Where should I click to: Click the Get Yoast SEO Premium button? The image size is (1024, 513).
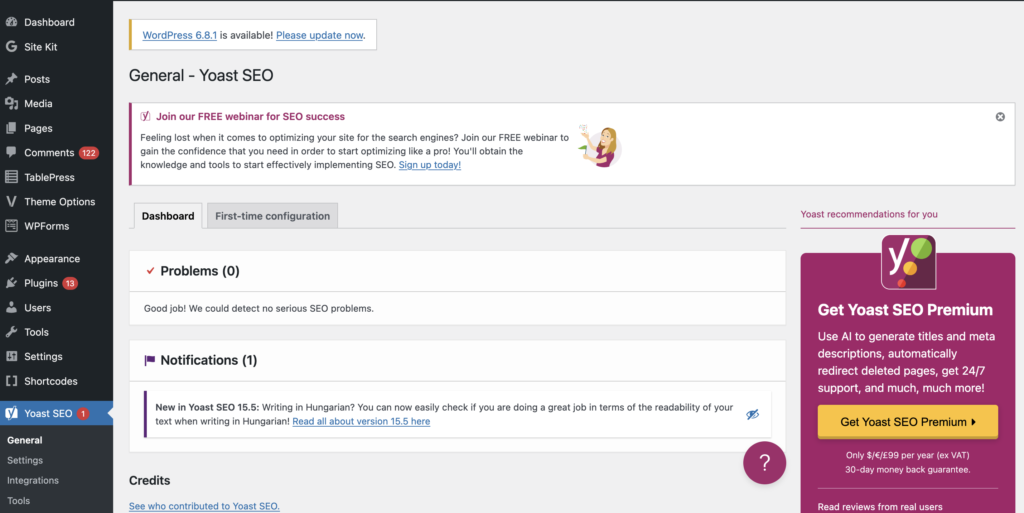[908, 422]
